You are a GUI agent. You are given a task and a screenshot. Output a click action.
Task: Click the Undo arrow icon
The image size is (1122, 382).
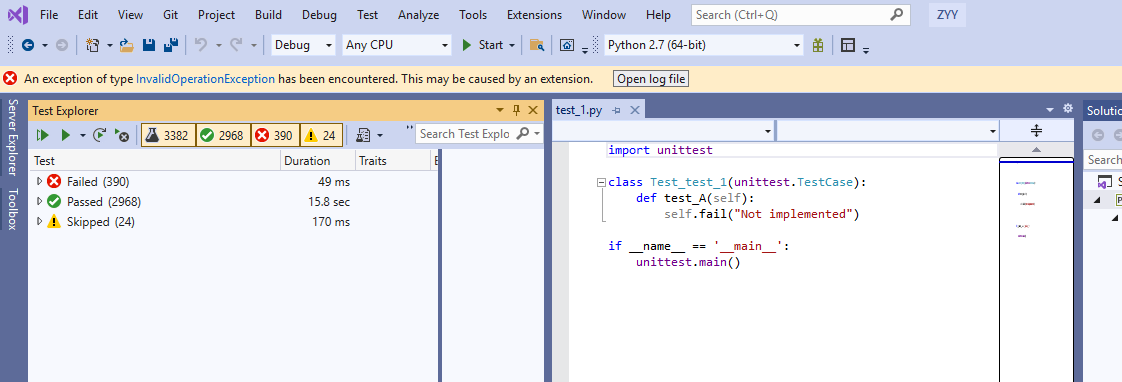click(x=201, y=45)
